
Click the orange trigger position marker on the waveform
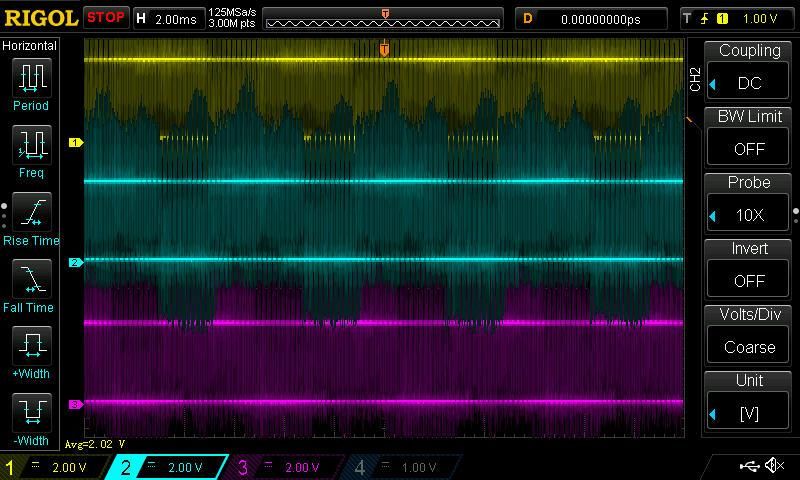click(x=385, y=49)
